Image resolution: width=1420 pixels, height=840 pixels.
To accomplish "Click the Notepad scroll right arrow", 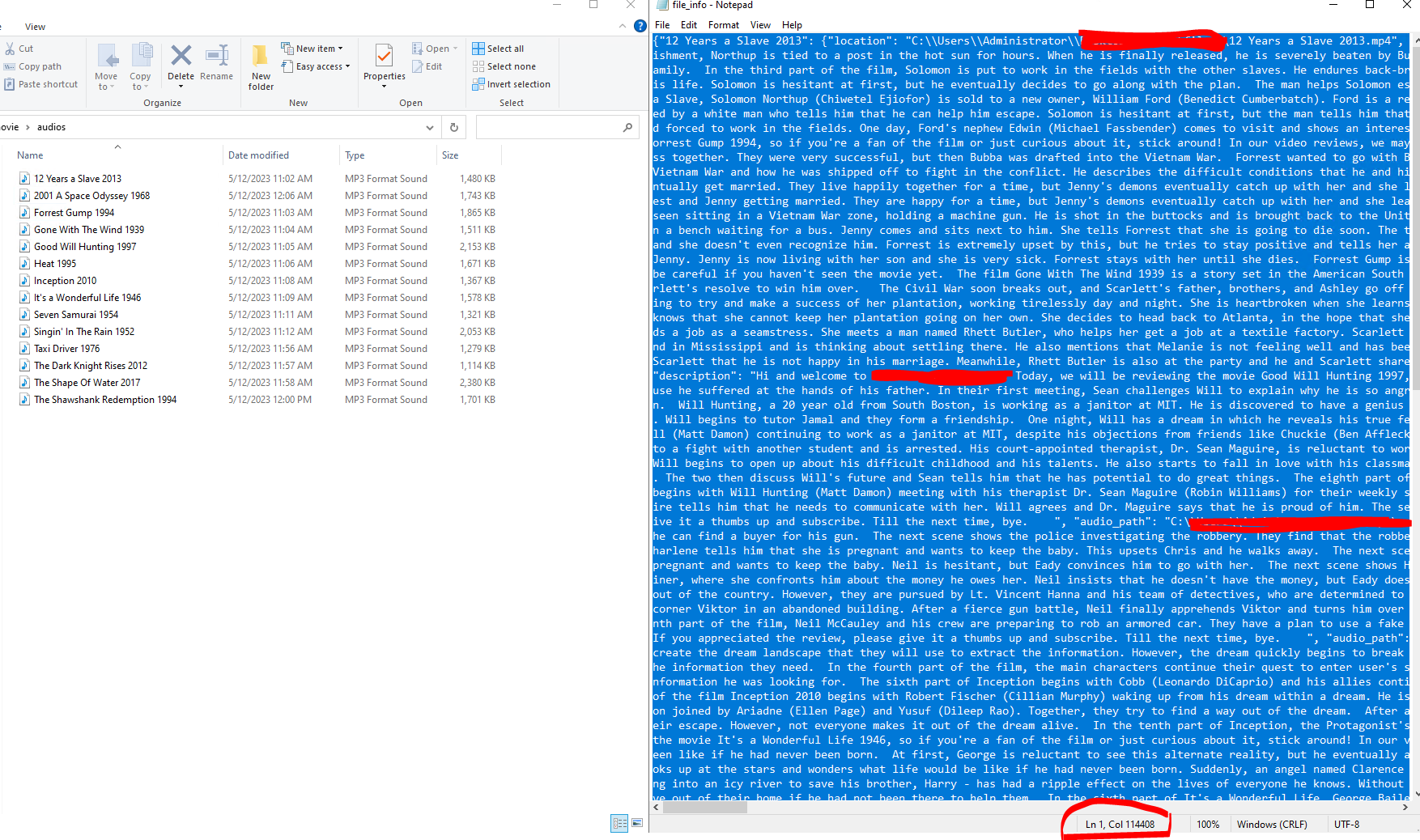I will tap(1405, 807).
